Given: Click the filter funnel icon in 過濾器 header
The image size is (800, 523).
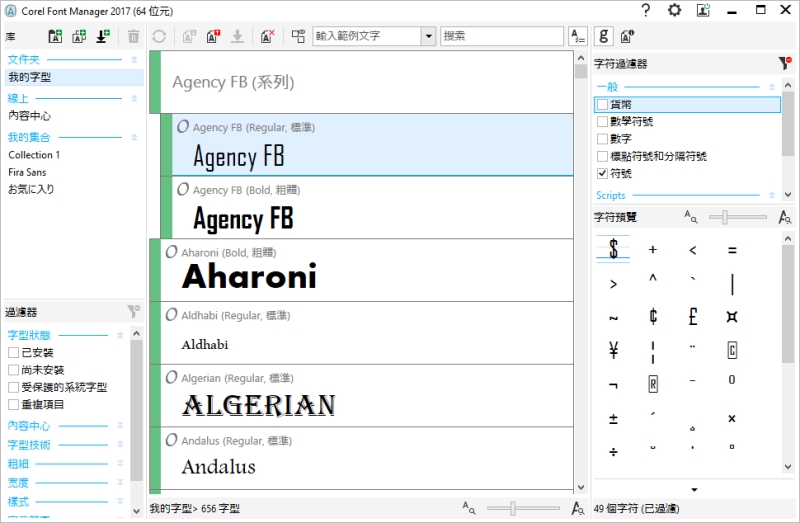Looking at the screenshot, I should click(133, 311).
